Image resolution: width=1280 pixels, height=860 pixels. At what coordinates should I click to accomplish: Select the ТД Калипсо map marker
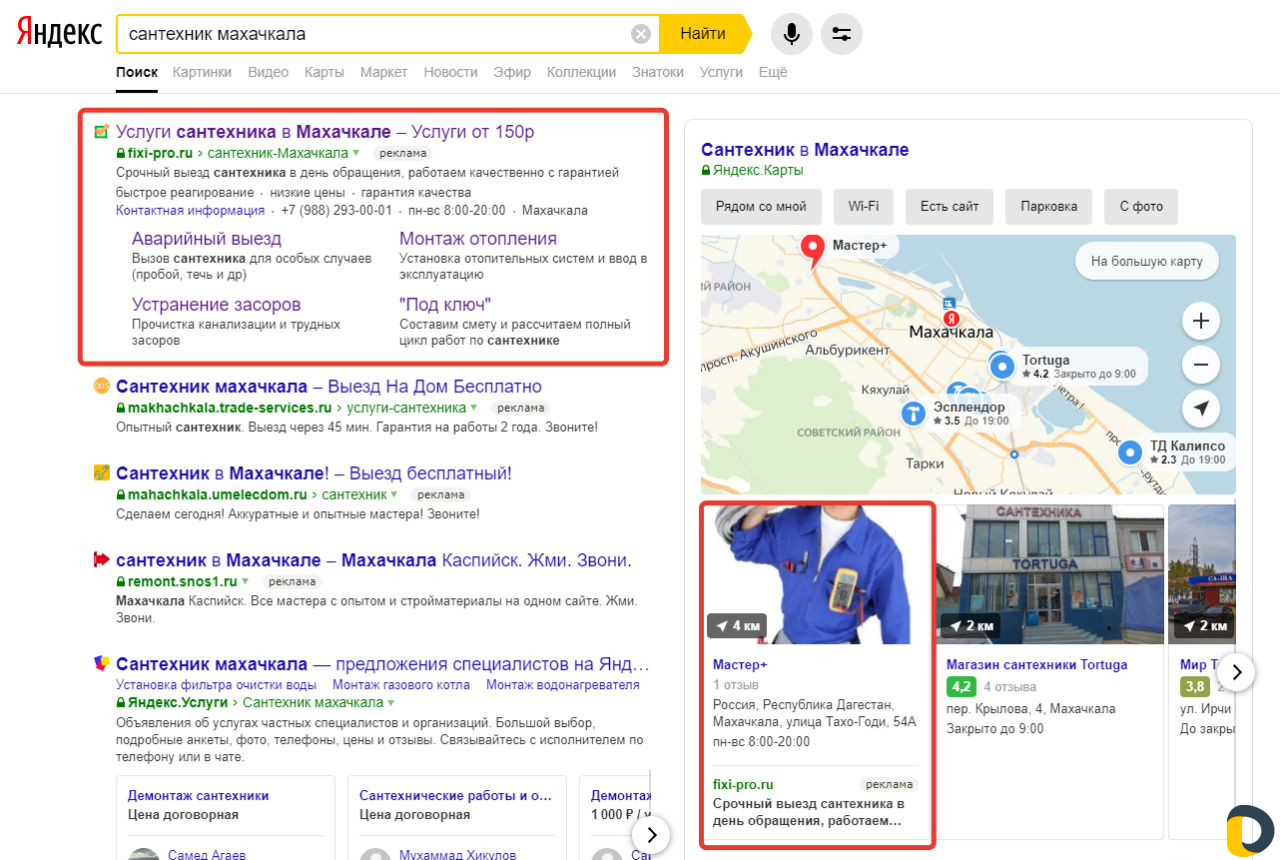tap(1131, 453)
